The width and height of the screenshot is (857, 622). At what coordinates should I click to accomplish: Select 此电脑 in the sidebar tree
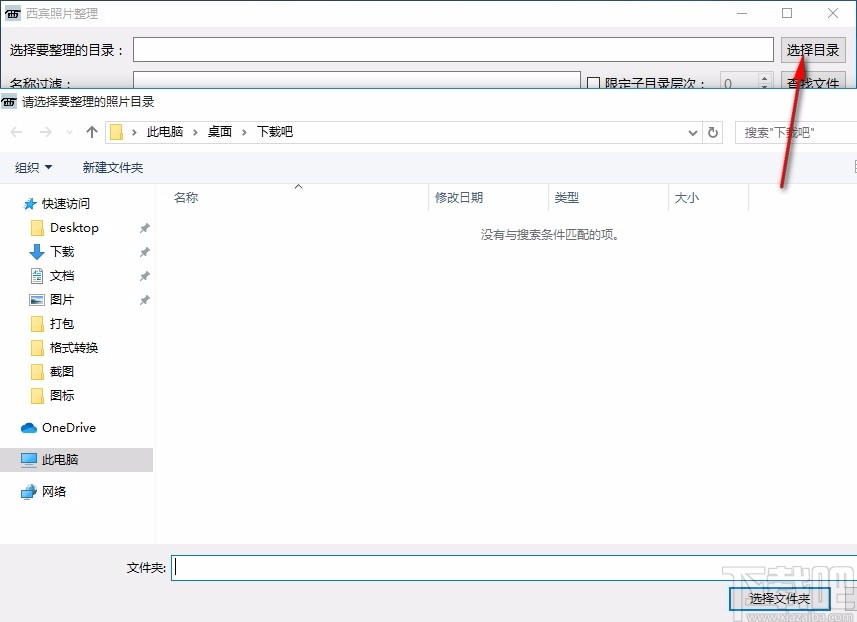[x=62, y=459]
